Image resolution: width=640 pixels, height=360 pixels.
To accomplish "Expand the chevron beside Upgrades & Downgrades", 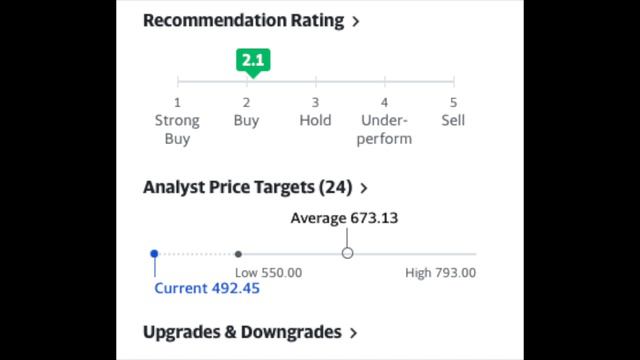I will click(x=354, y=333).
